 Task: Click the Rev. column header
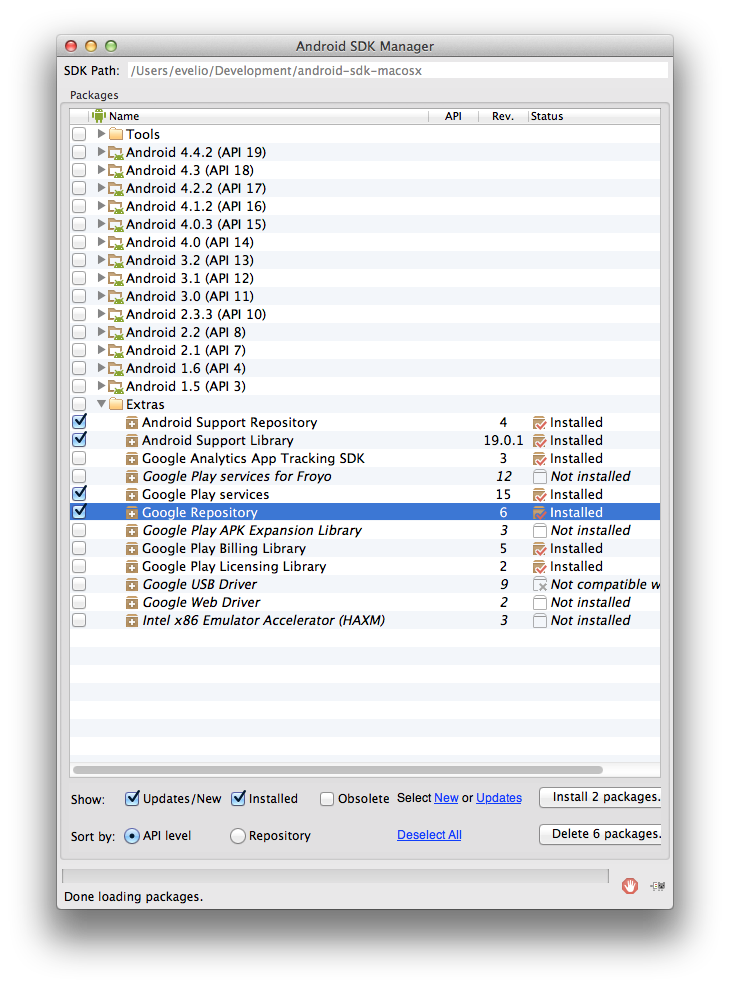coord(503,116)
